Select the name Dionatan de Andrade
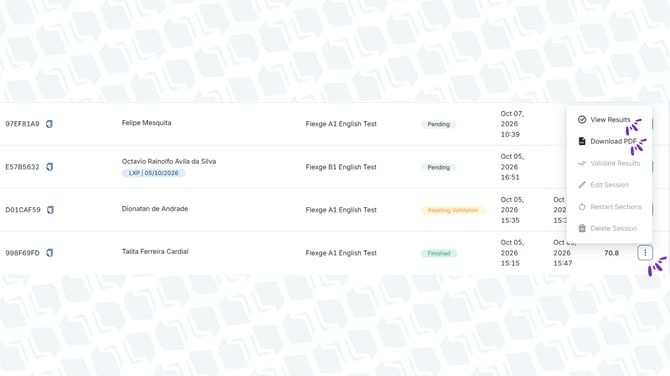 155,209
